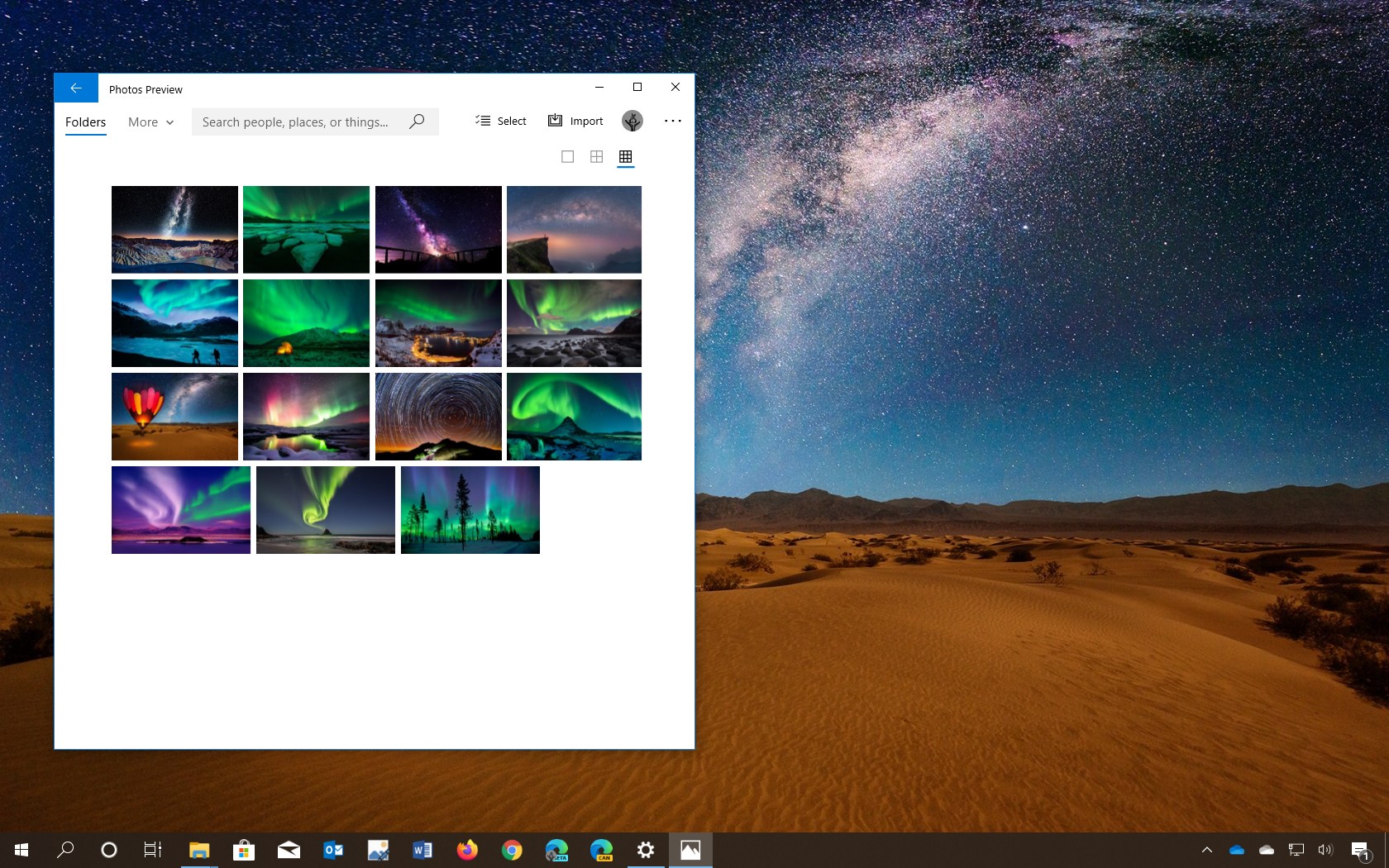This screenshot has width=1389, height=868.
Task: Open the Windows Start menu
Action: tap(21, 850)
